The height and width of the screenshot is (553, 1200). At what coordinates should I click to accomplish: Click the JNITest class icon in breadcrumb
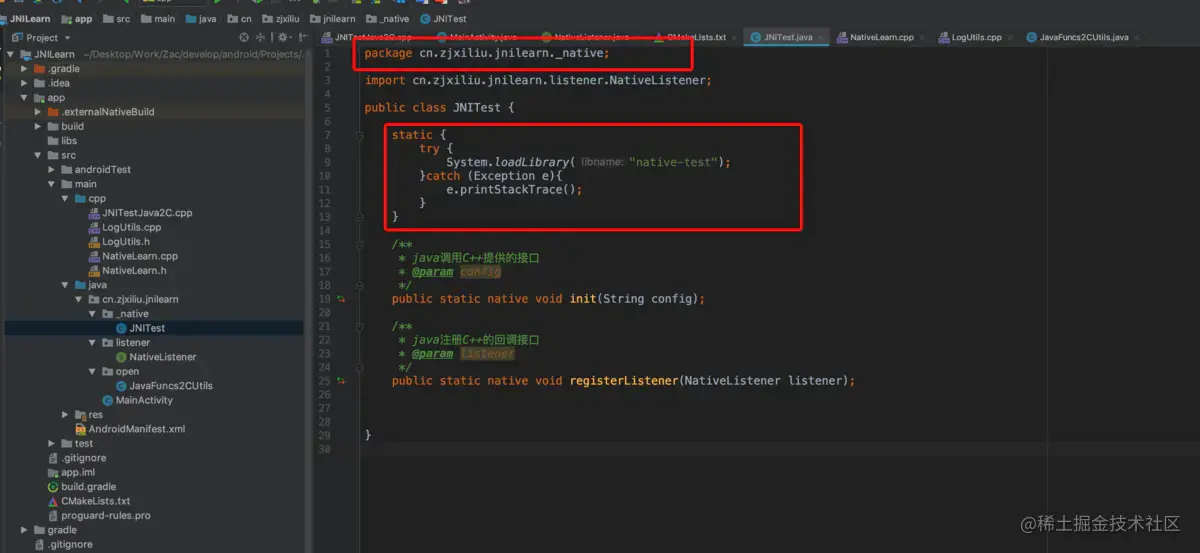(x=426, y=18)
